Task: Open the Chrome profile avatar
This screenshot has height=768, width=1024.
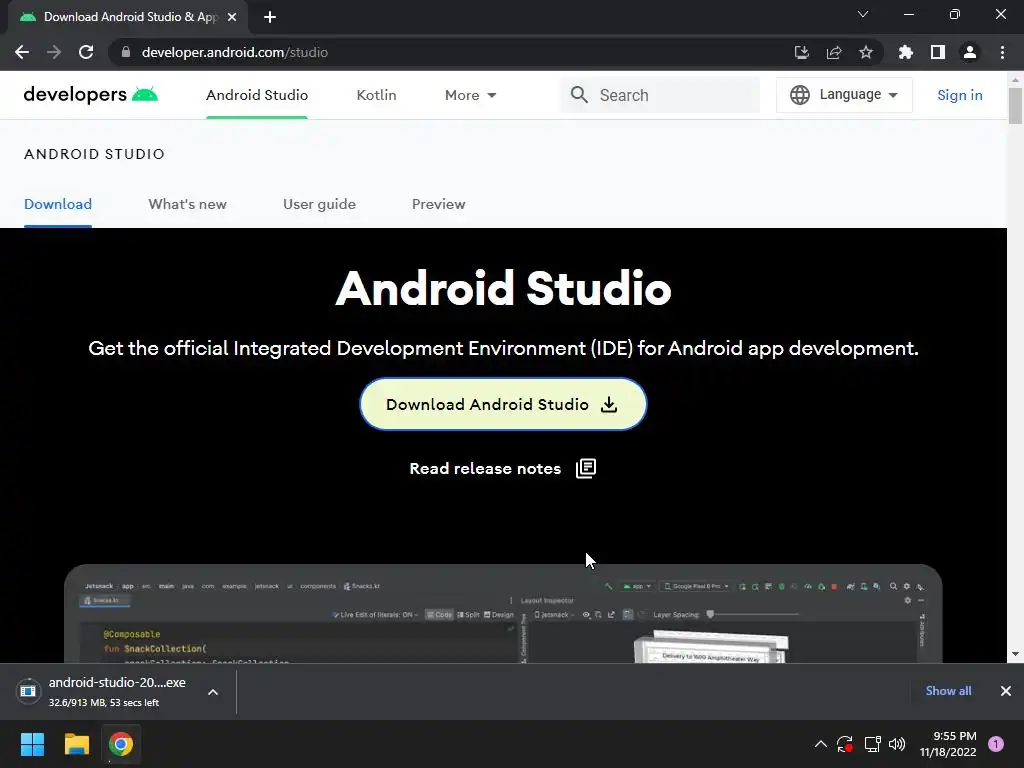Action: pyautogui.click(x=970, y=52)
